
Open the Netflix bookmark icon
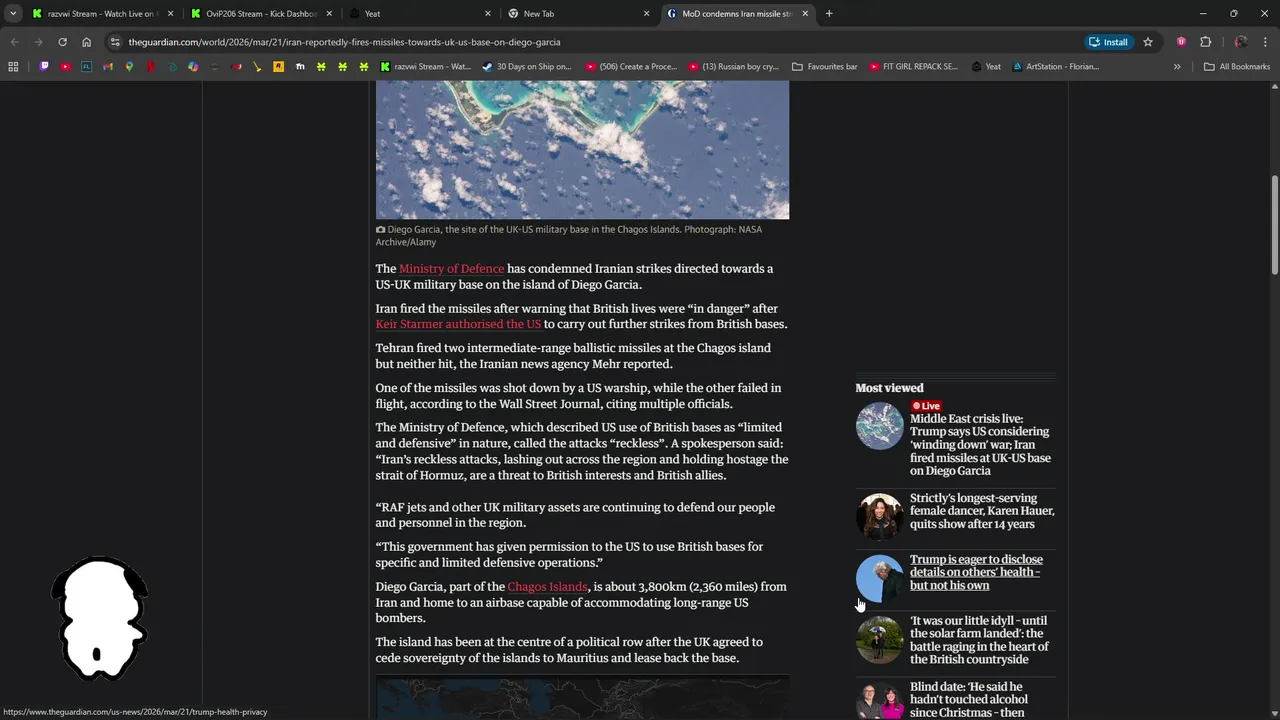click(151, 67)
